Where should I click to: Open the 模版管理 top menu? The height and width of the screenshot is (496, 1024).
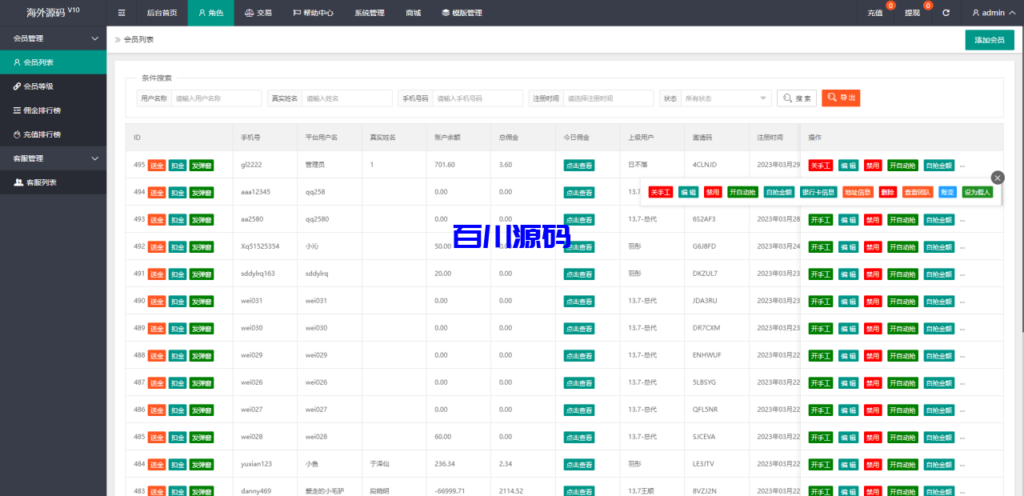[462, 13]
